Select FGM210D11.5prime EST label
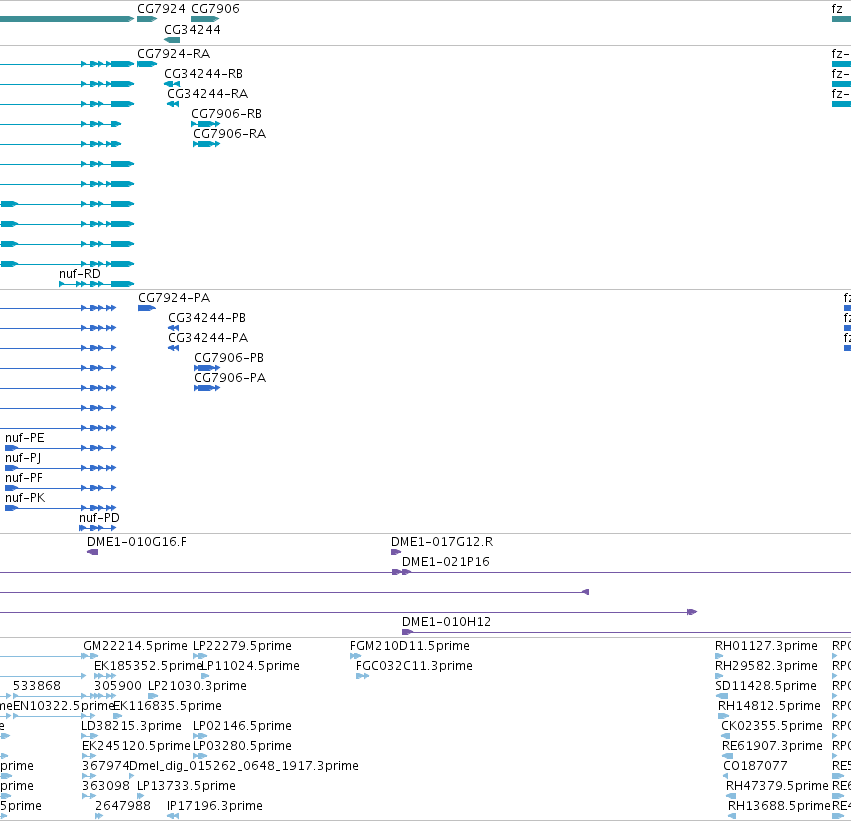The width and height of the screenshot is (851, 821). pos(410,646)
